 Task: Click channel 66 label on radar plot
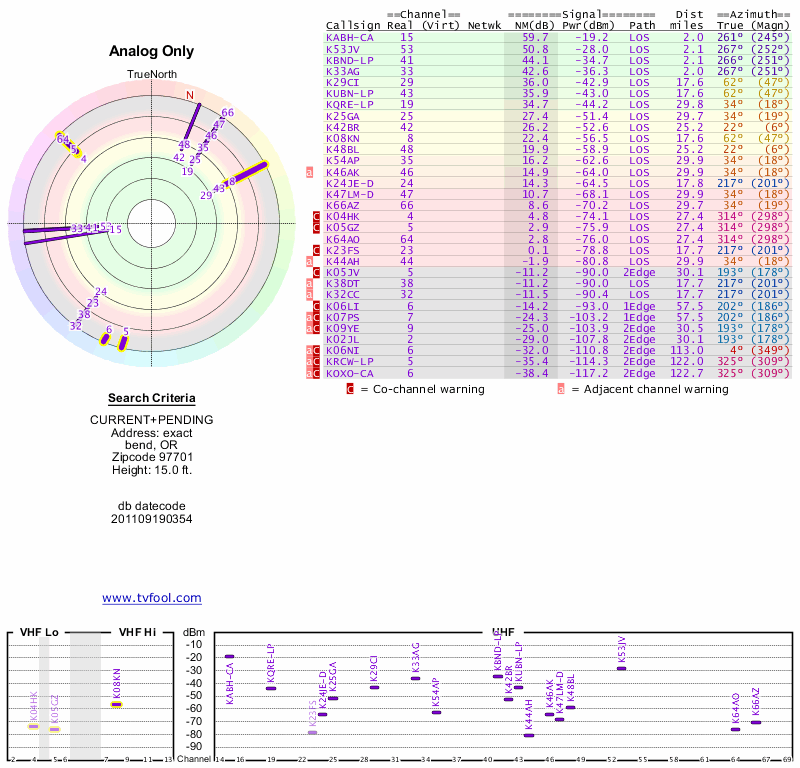[x=228, y=113]
